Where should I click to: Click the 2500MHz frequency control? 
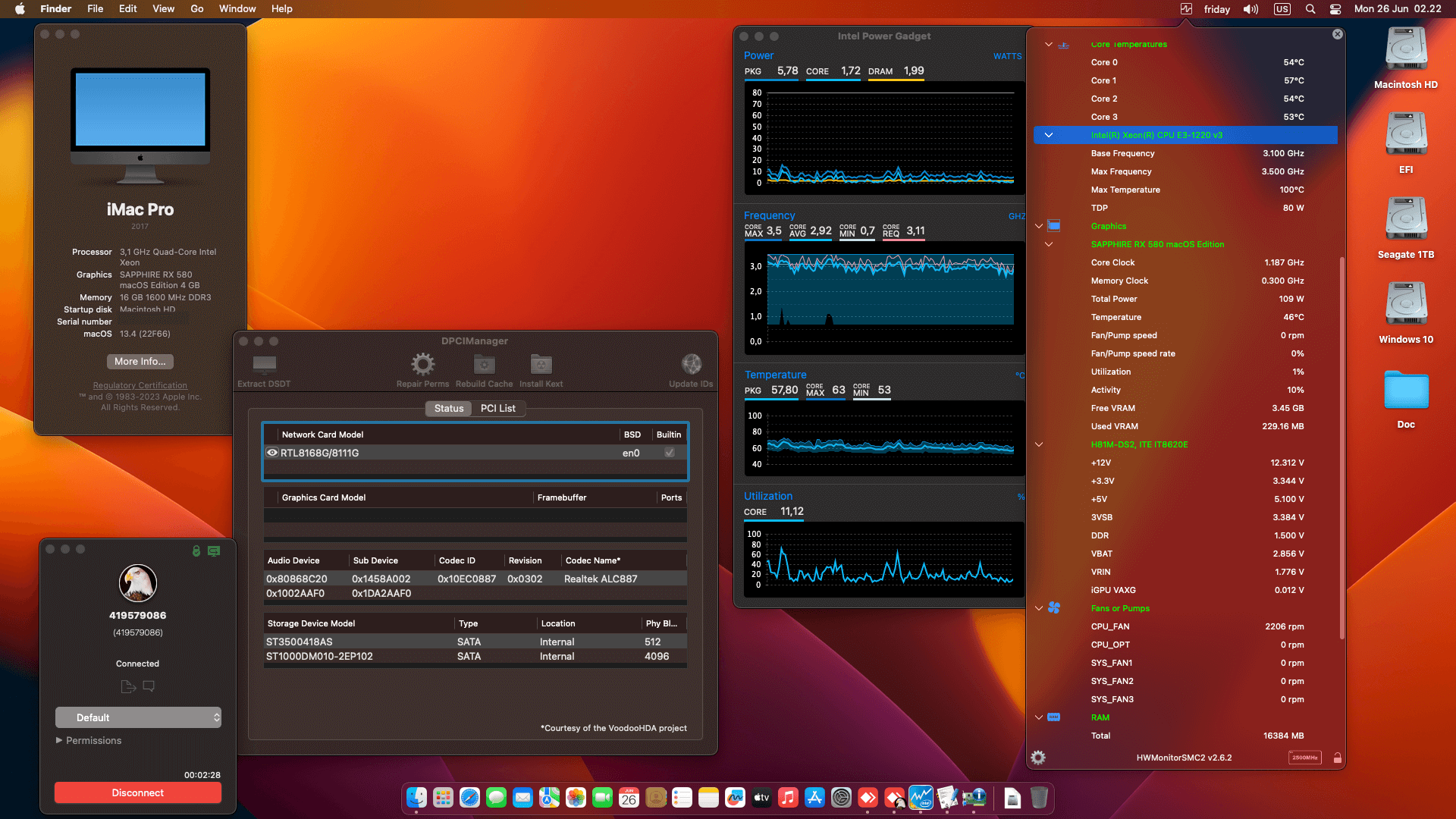pos(1304,758)
